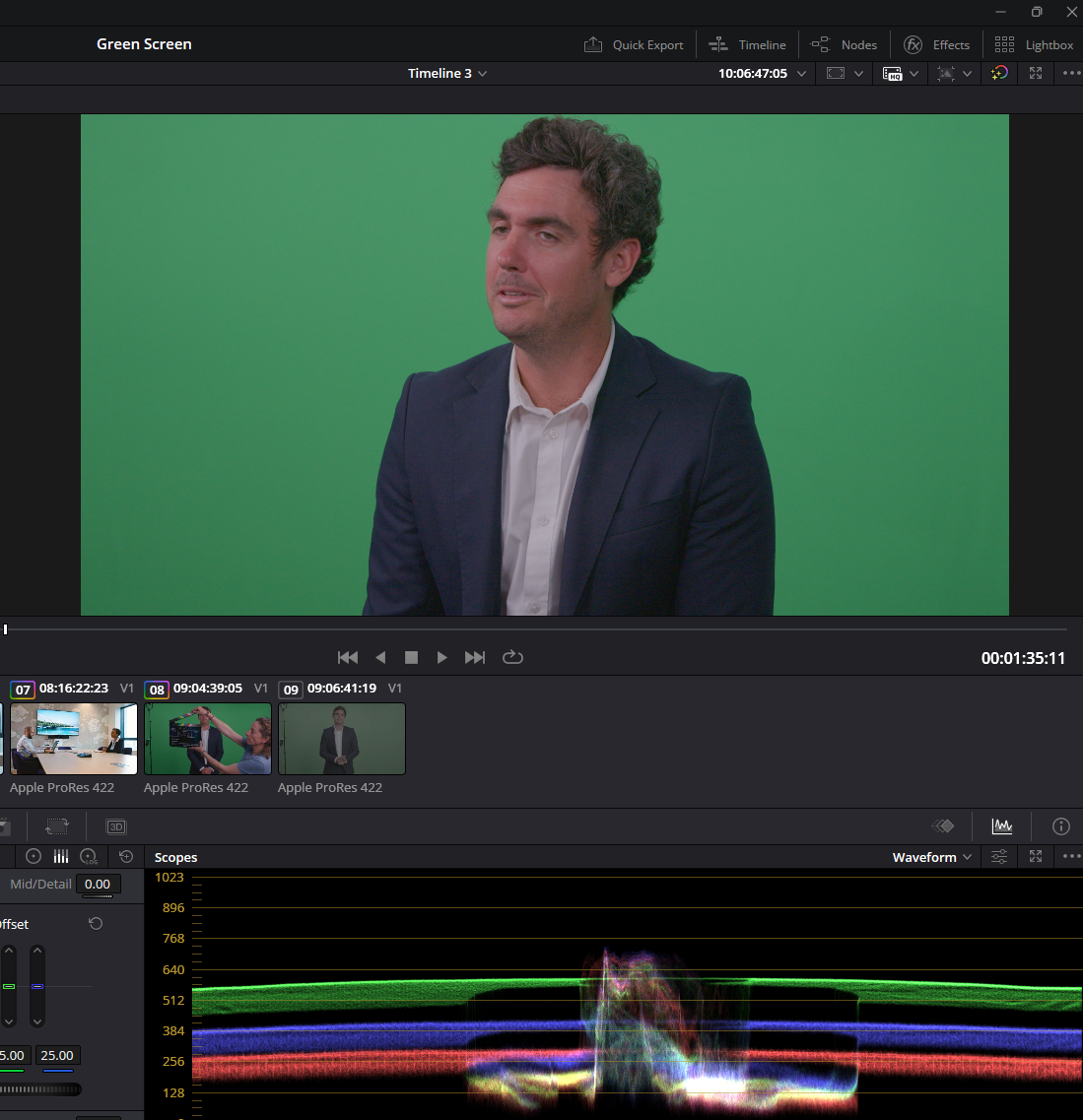Image resolution: width=1083 pixels, height=1120 pixels.
Task: Open the Information panel icon
Action: [x=1061, y=826]
